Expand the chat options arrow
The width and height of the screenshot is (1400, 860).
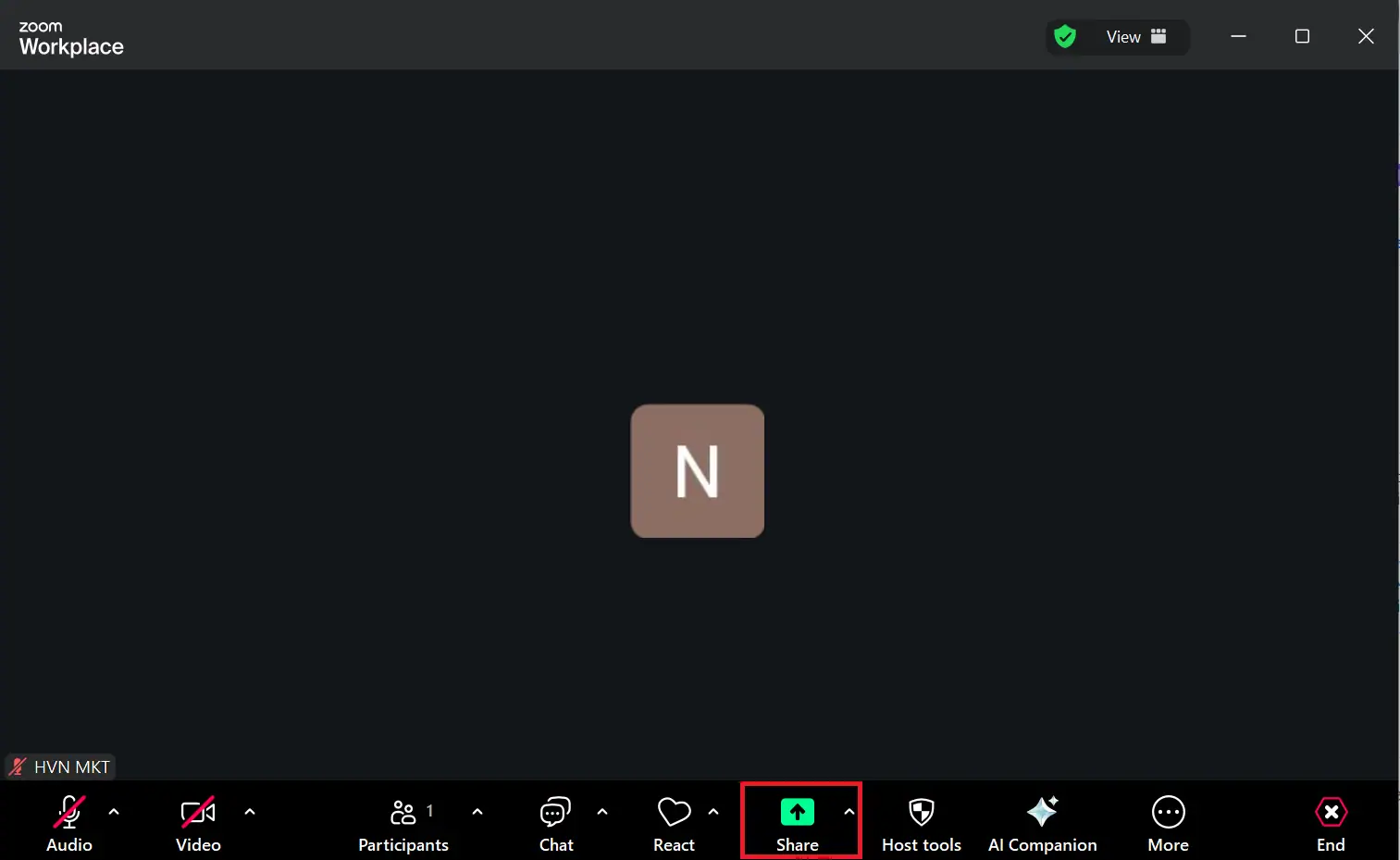[x=602, y=812]
